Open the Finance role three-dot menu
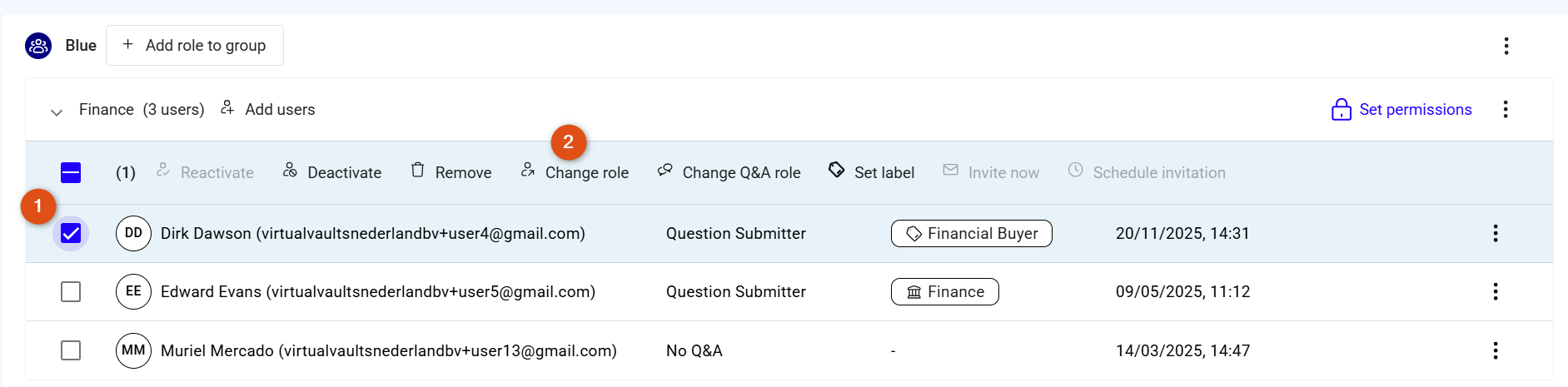Screen dimensions: 1568x387 coord(1505,110)
